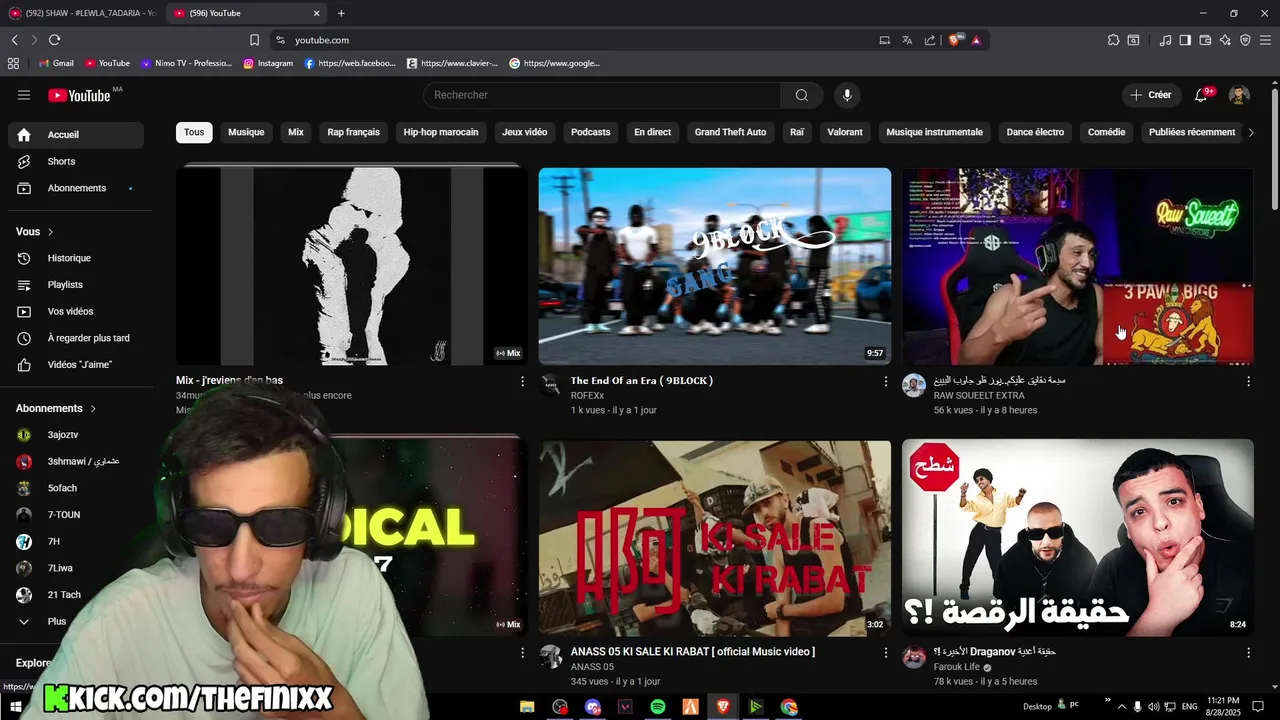
Task: Click the search magnifier button
Action: [802, 95]
